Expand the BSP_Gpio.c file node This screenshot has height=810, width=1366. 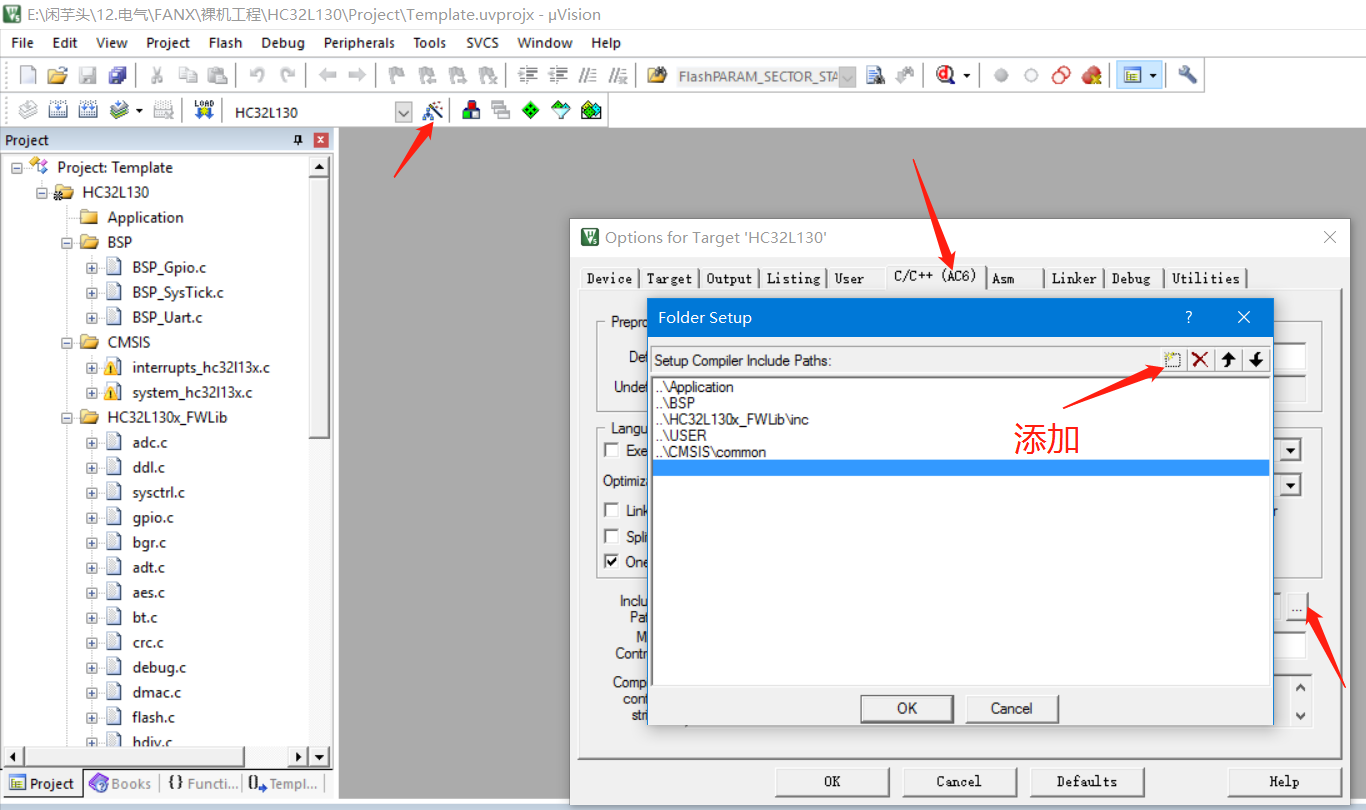click(x=92, y=267)
